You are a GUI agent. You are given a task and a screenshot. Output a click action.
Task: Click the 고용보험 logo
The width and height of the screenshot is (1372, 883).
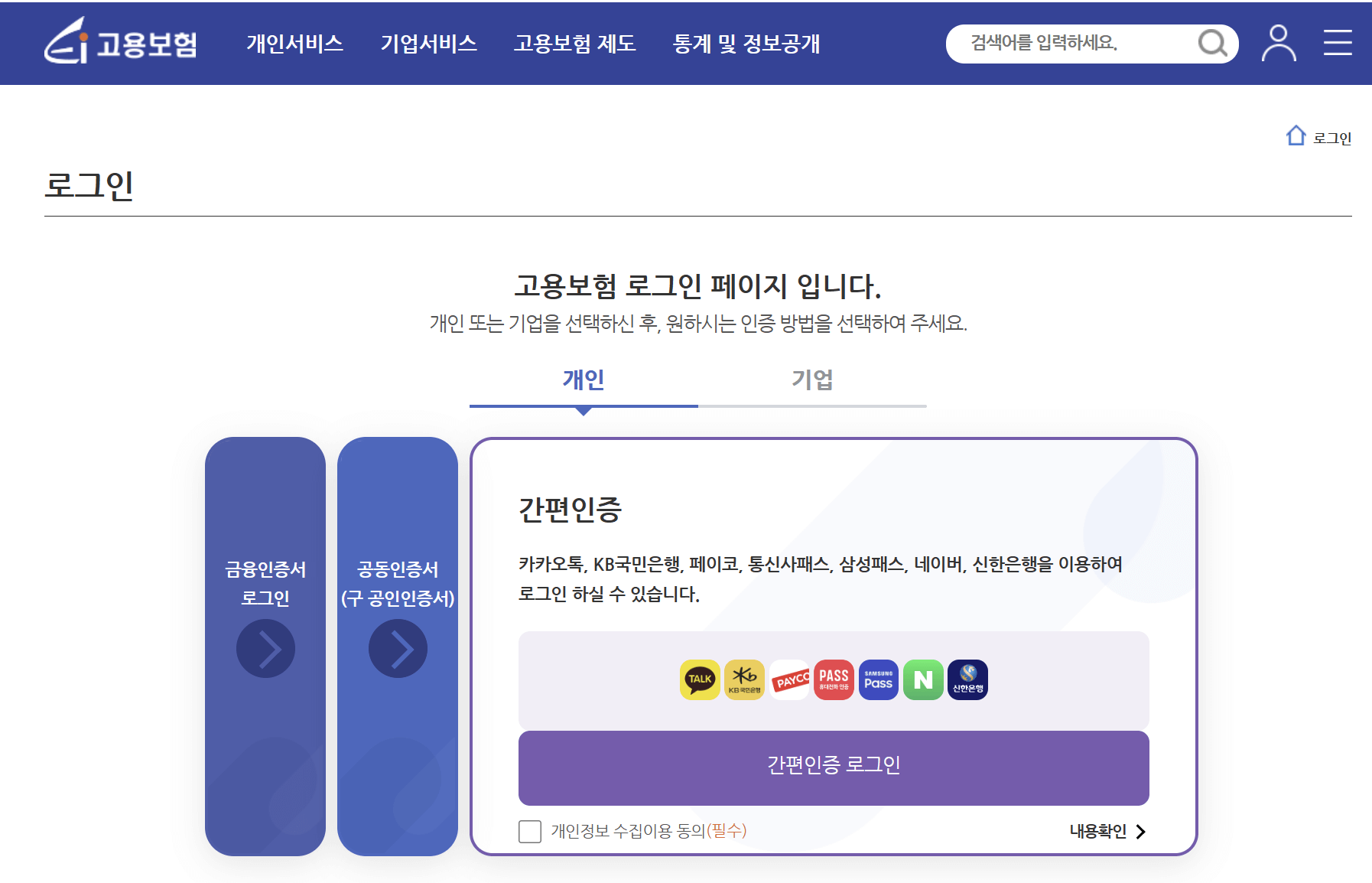coord(122,44)
